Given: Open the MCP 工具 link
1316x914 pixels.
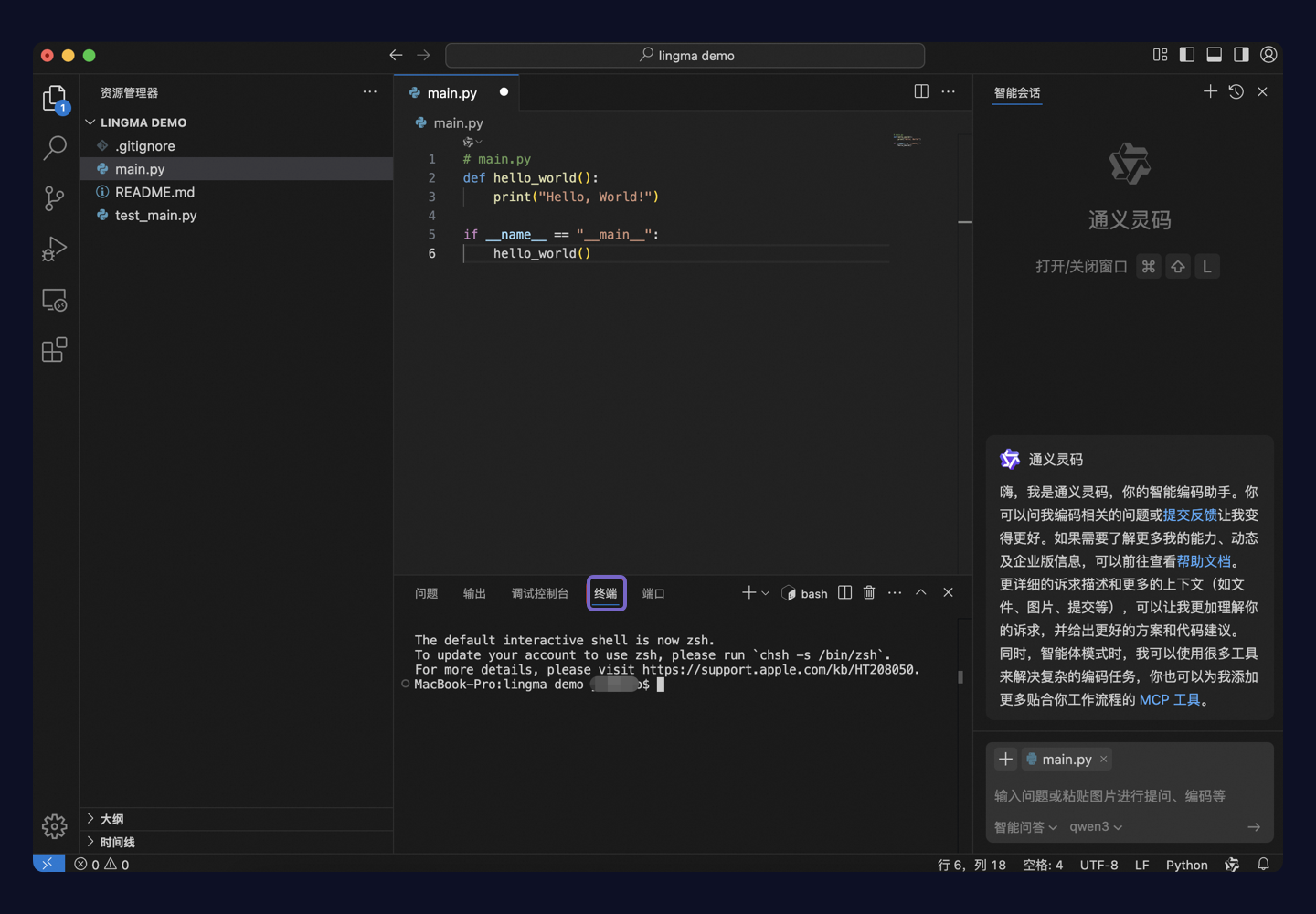Looking at the screenshot, I should (x=1170, y=699).
